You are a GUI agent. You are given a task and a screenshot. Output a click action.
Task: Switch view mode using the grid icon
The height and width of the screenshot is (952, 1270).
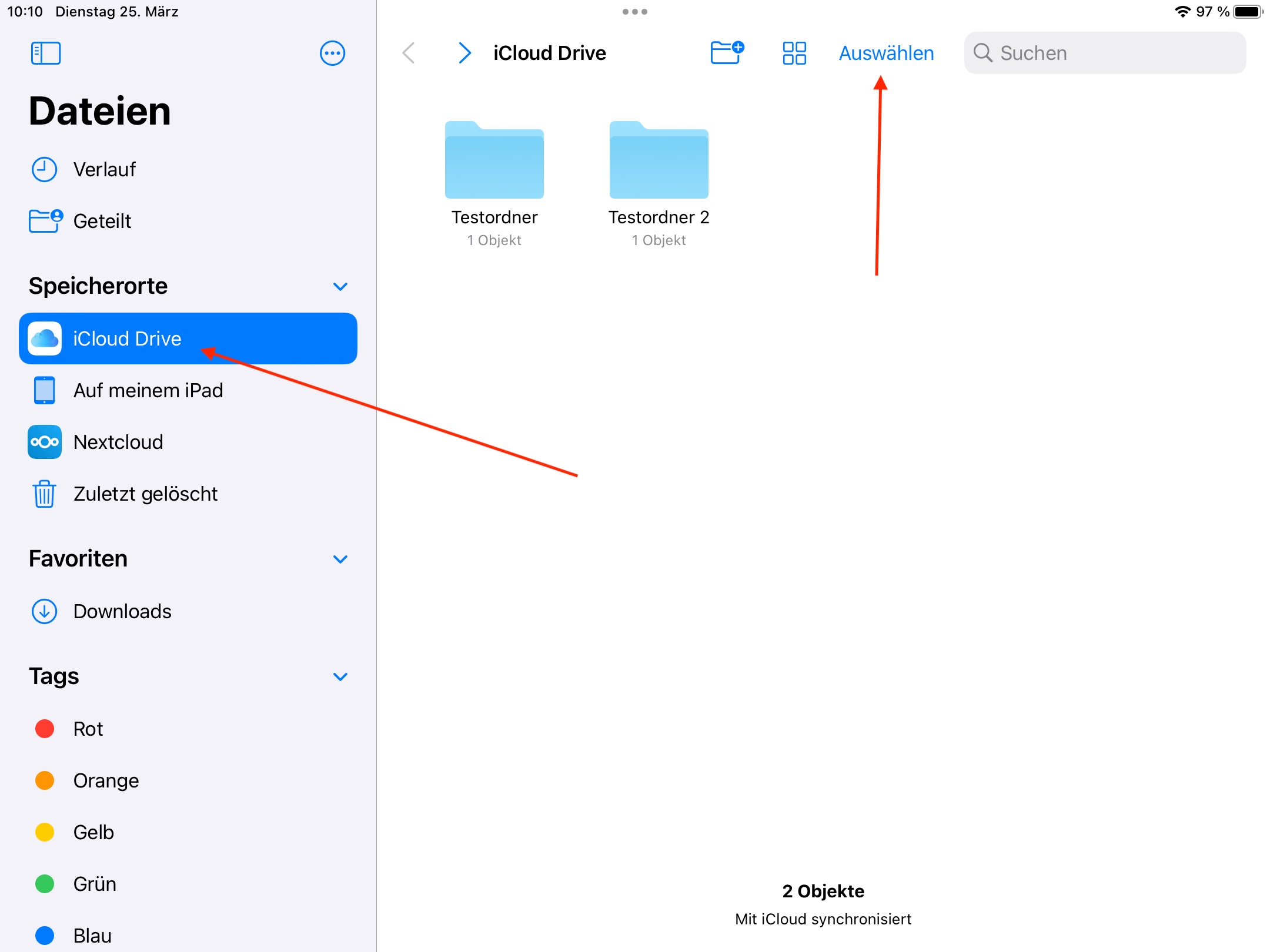(x=794, y=53)
